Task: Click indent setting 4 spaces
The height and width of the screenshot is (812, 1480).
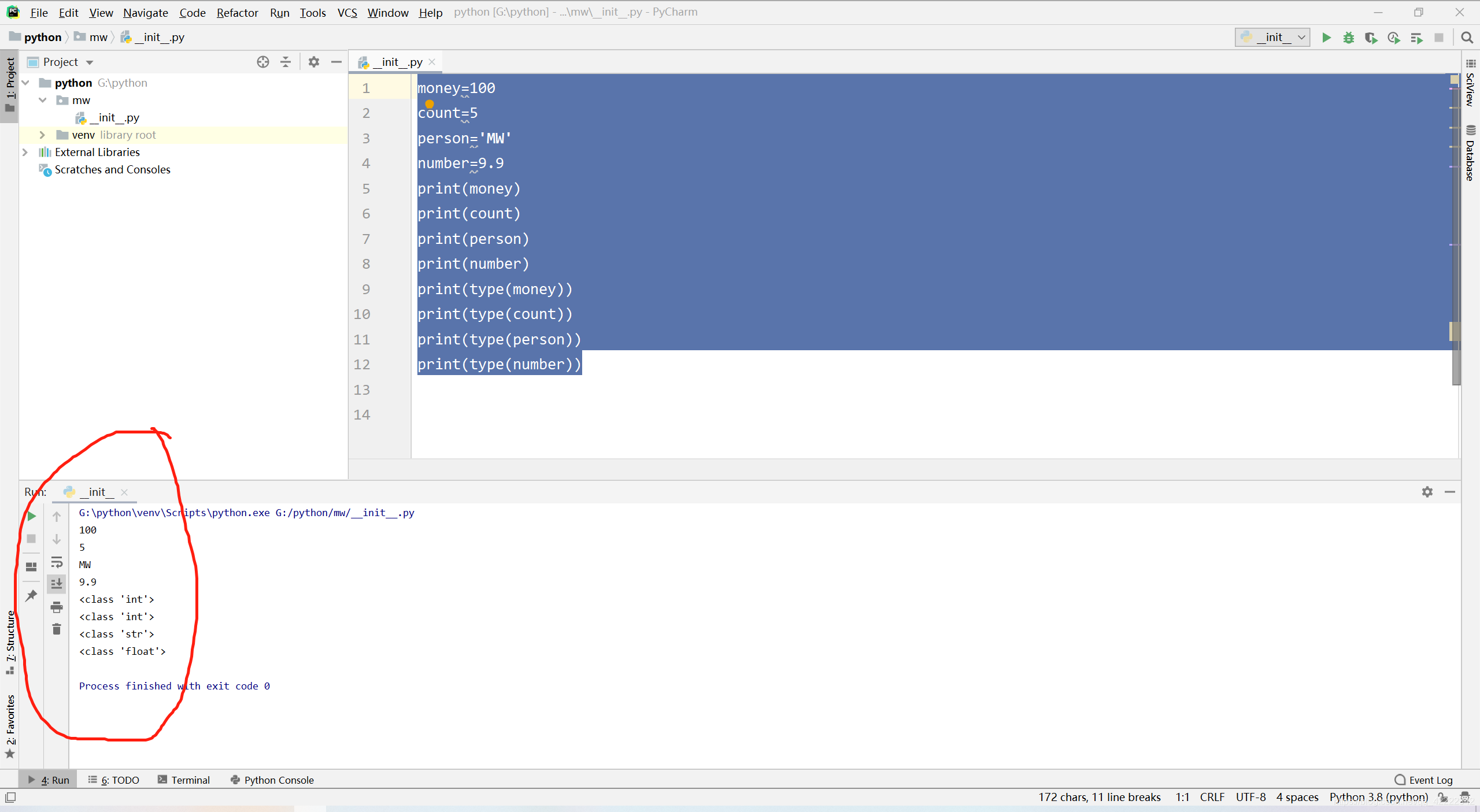Action: coord(1297,798)
